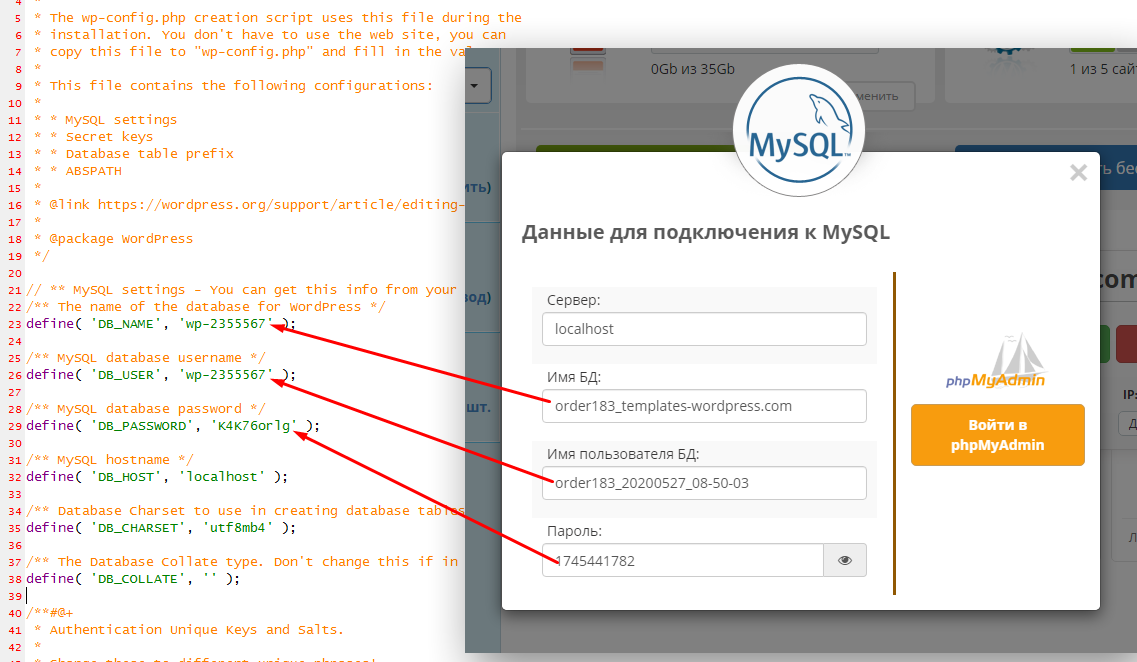
Task: Place cursor on the DB_USER define line
Action: coord(161,375)
